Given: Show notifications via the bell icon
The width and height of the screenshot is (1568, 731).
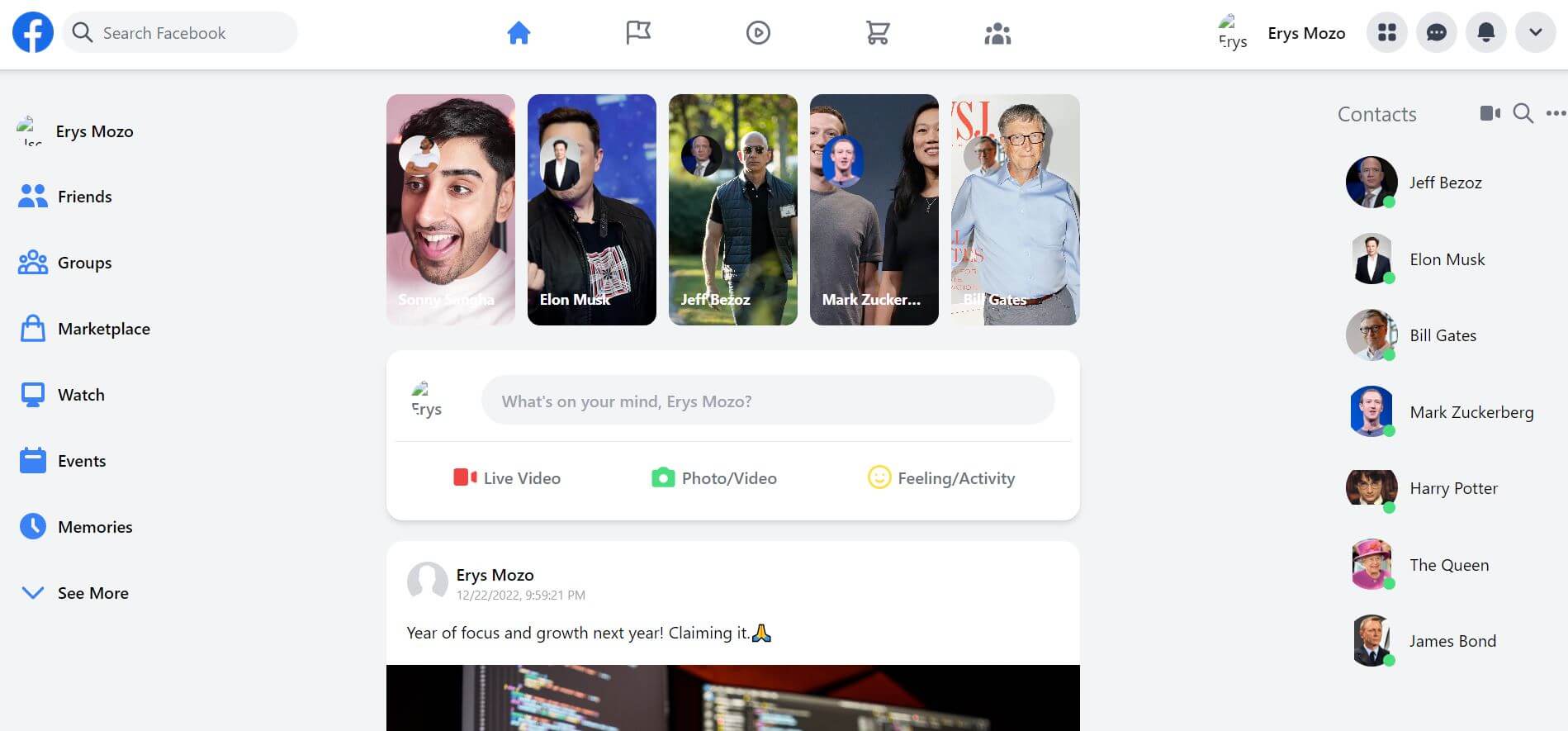Looking at the screenshot, I should tap(1486, 33).
